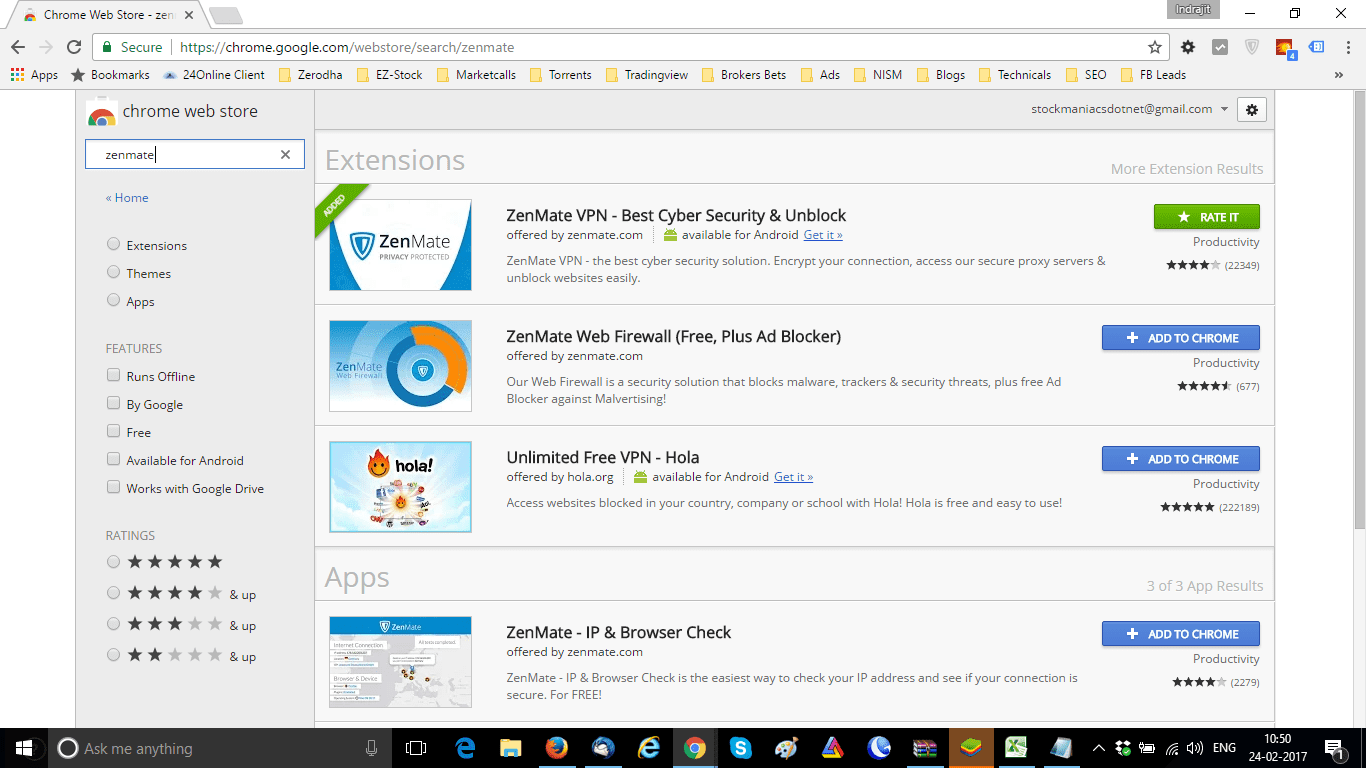Select the Apps radio filter
This screenshot has width=1366, height=768.
114,300
